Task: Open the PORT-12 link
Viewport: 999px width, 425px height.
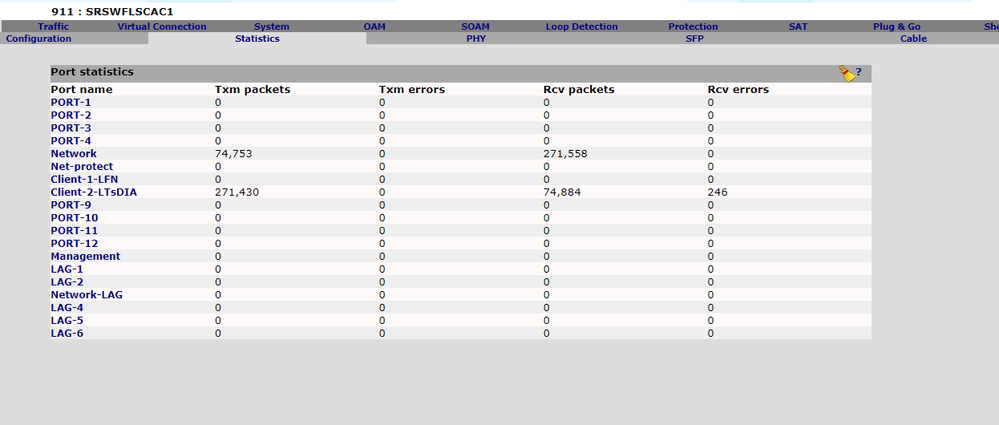Action: click(75, 243)
